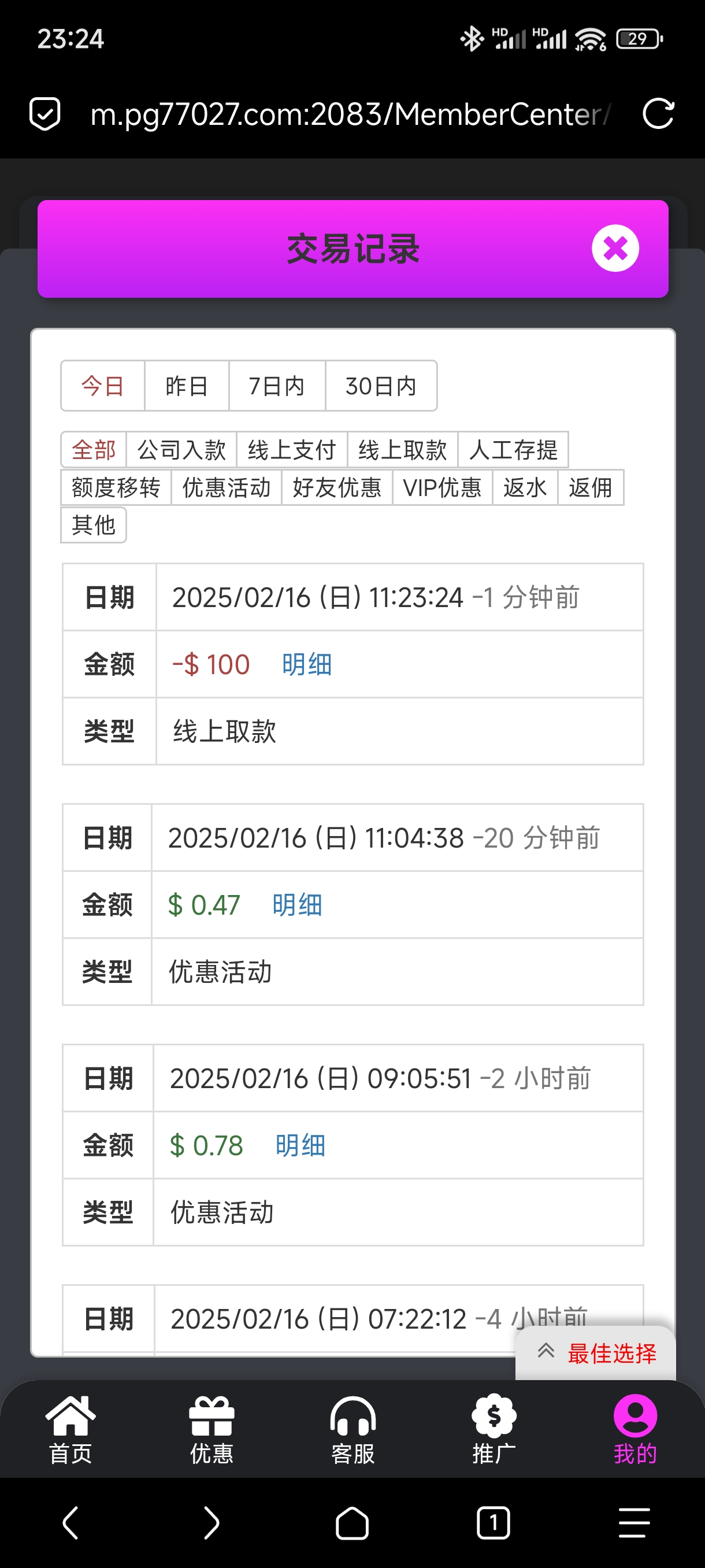
Task: Tap the site security shield icon
Action: (x=45, y=114)
